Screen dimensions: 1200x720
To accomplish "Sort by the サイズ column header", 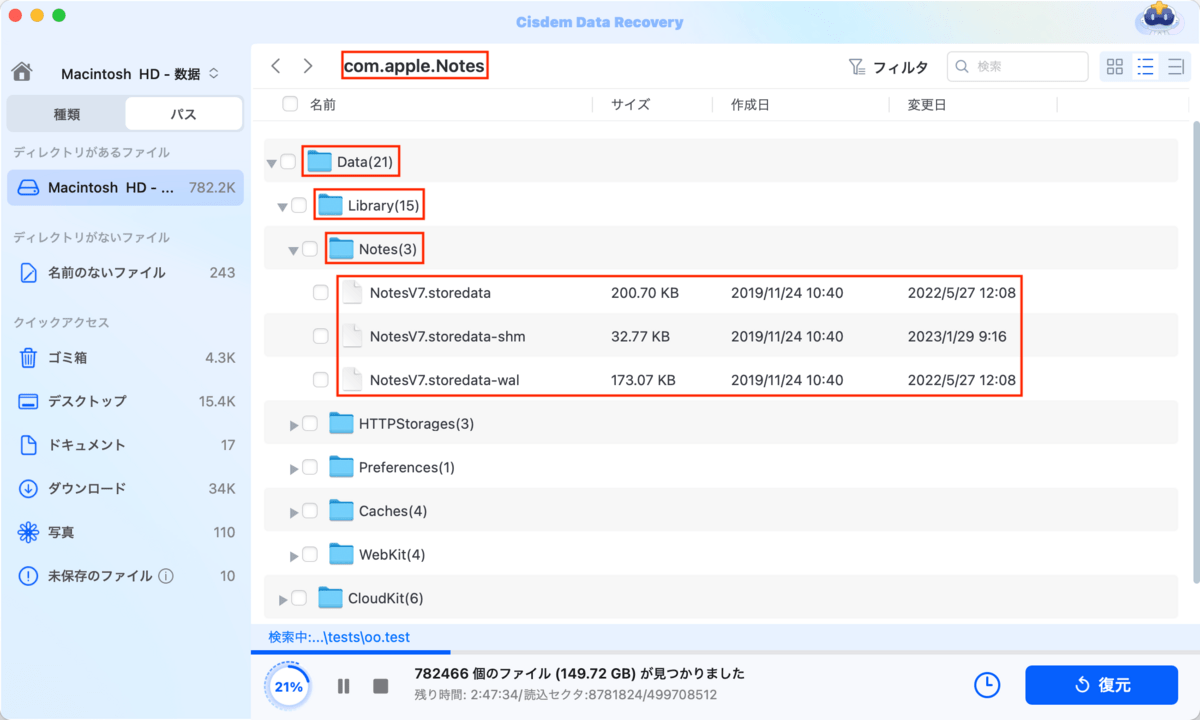I will point(630,104).
